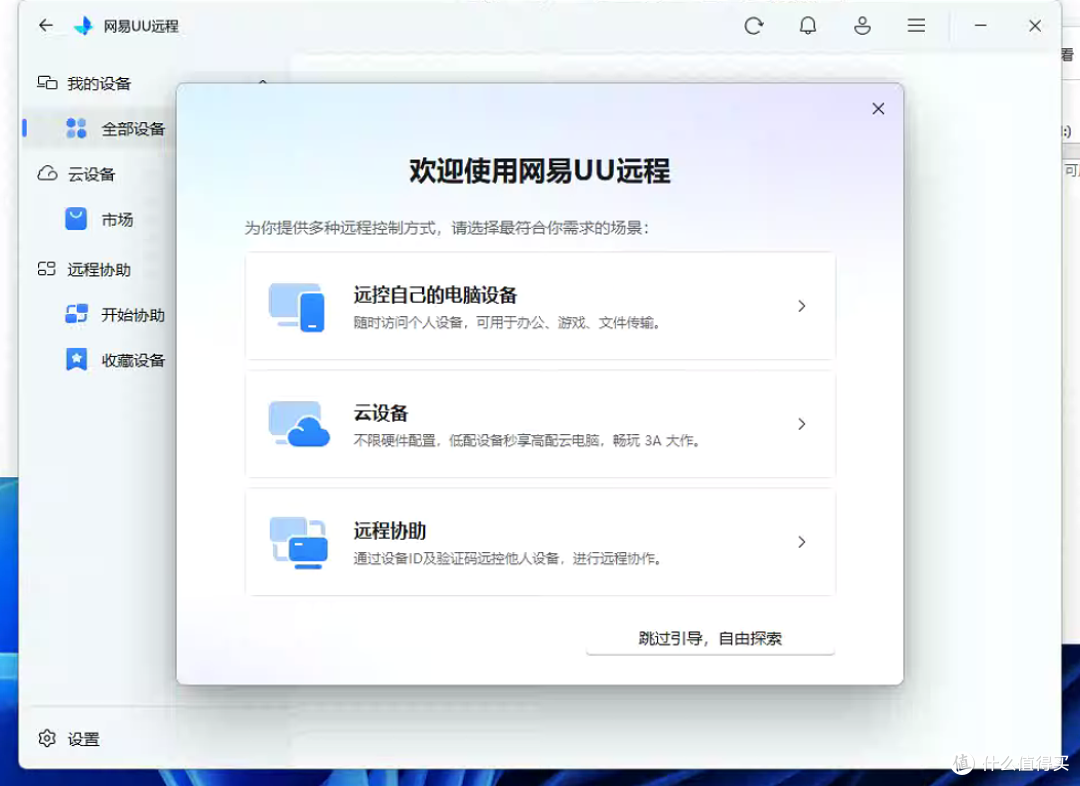Click the 云设备 card cloud-monitor icon

[299, 424]
